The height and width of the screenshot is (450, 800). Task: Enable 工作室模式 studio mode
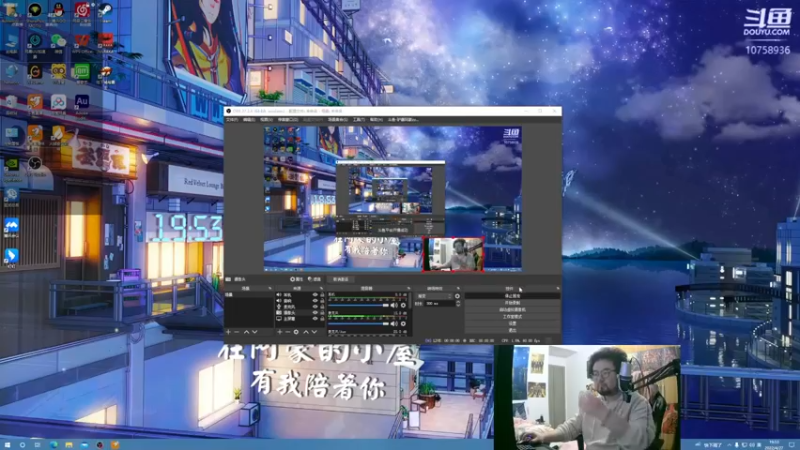click(512, 316)
